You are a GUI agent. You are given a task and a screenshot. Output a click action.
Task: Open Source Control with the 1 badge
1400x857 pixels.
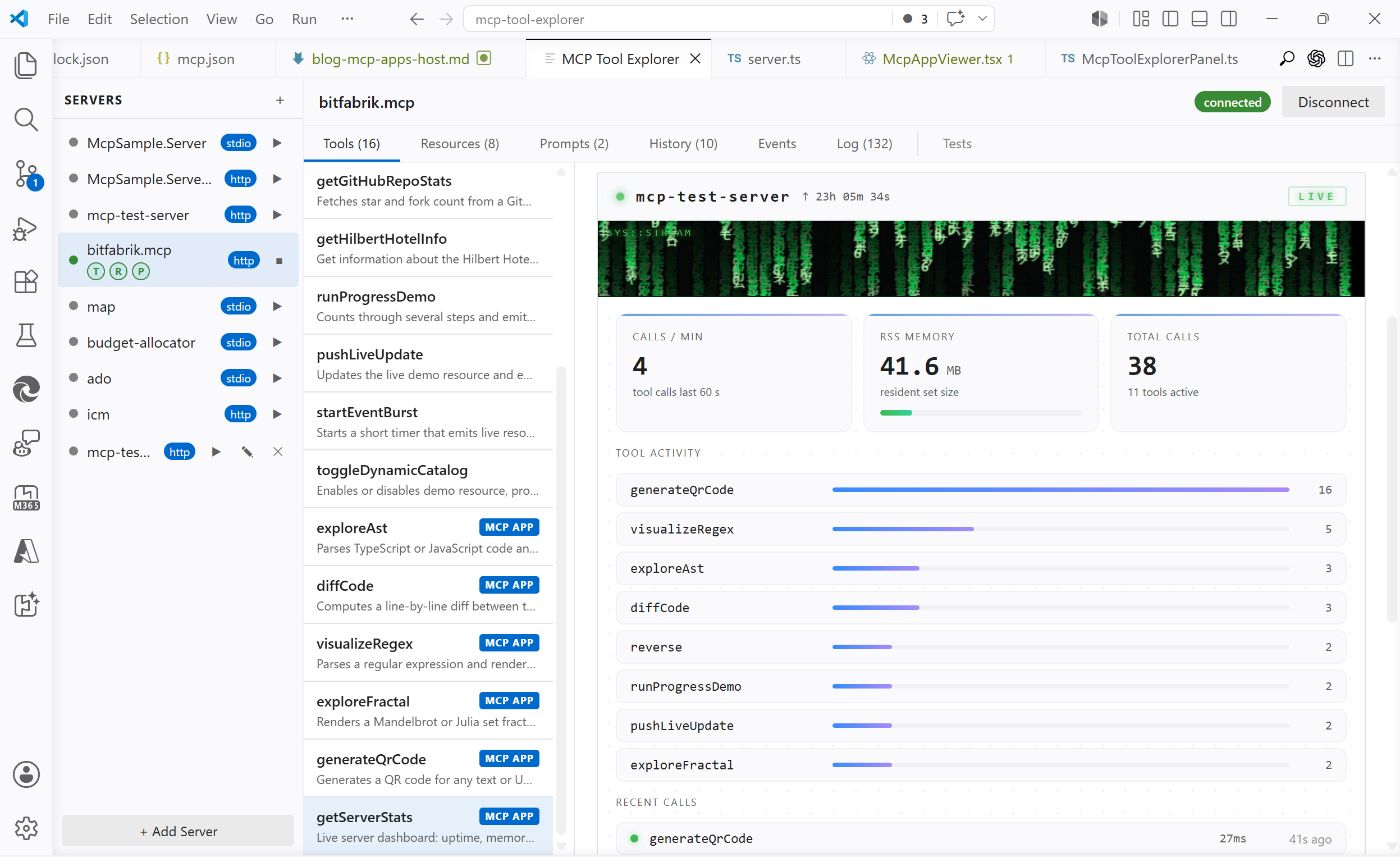tap(26, 174)
